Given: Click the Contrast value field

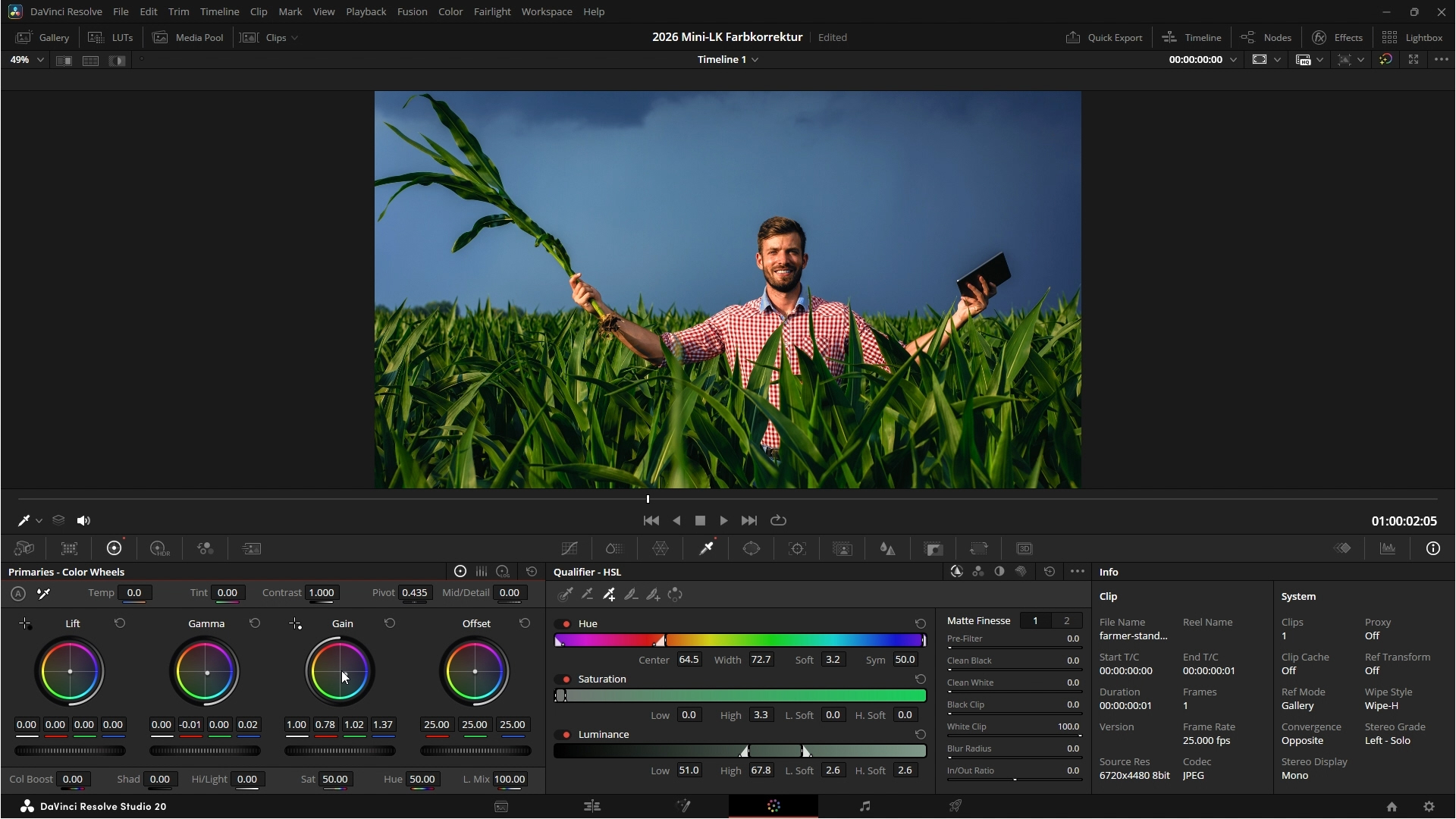Looking at the screenshot, I should pyautogui.click(x=322, y=592).
